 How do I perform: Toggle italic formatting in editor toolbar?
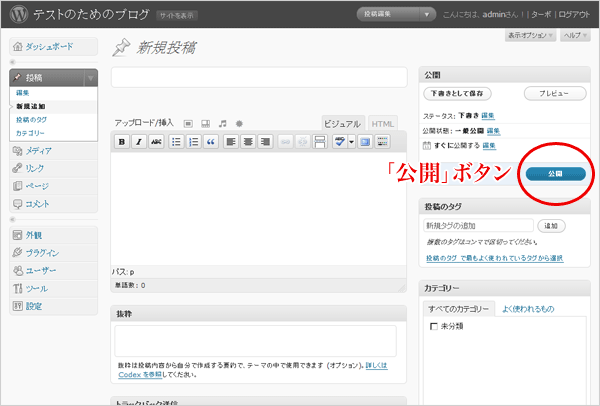[139, 142]
